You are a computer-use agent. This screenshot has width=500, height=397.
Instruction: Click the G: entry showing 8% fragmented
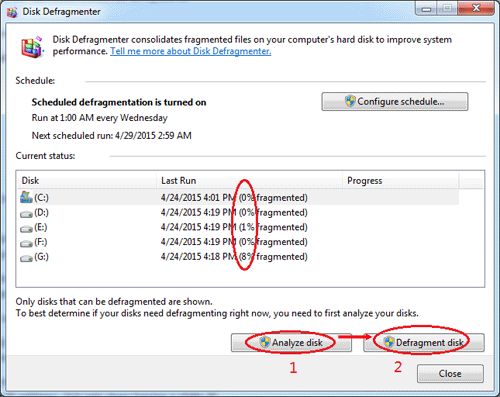click(234, 256)
